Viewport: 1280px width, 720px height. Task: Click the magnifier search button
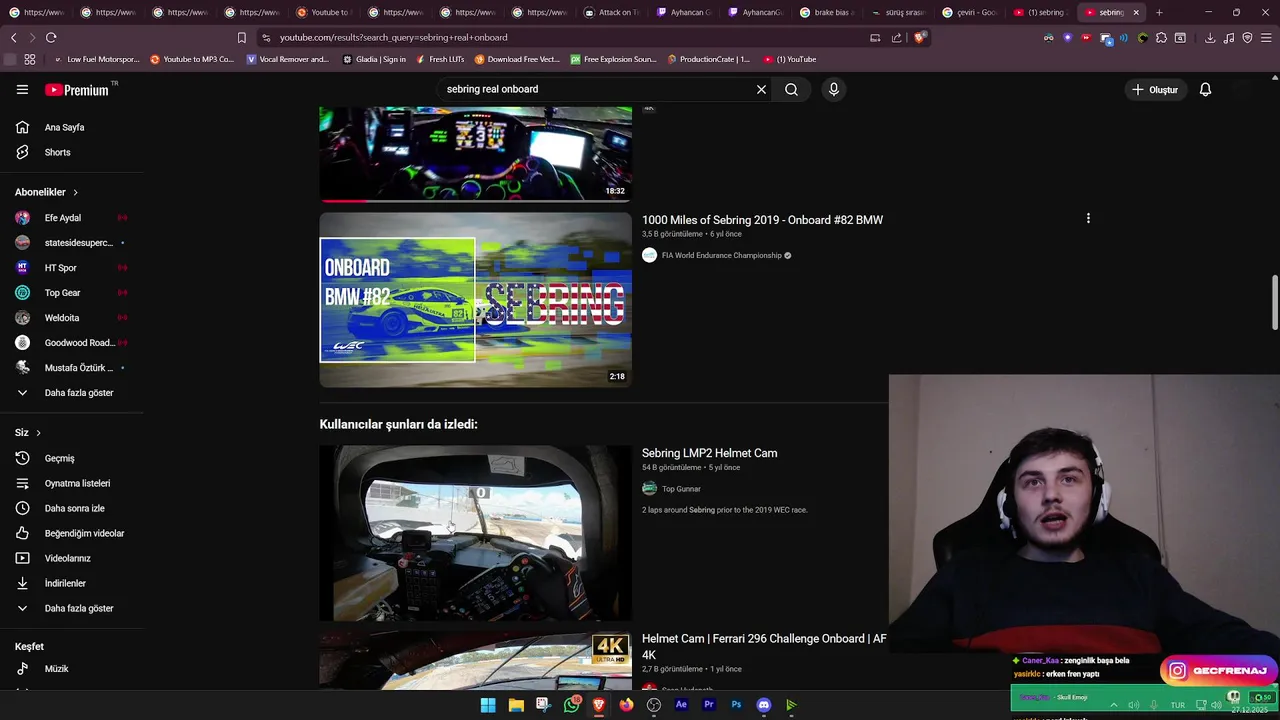pos(791,89)
